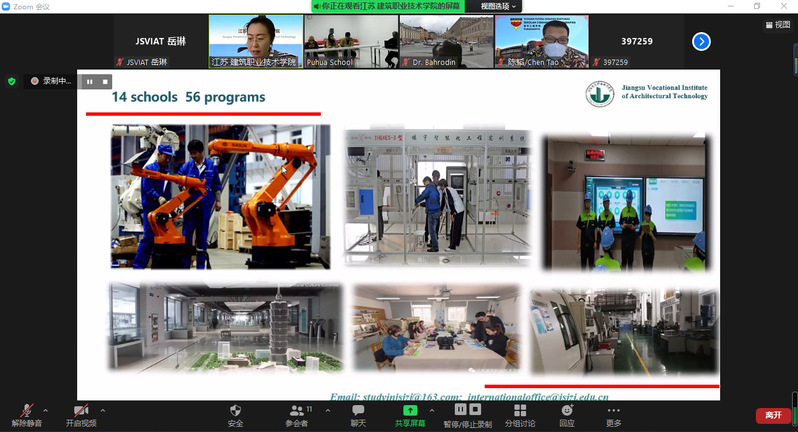Open the 回应 reactions icon

click(x=567, y=412)
